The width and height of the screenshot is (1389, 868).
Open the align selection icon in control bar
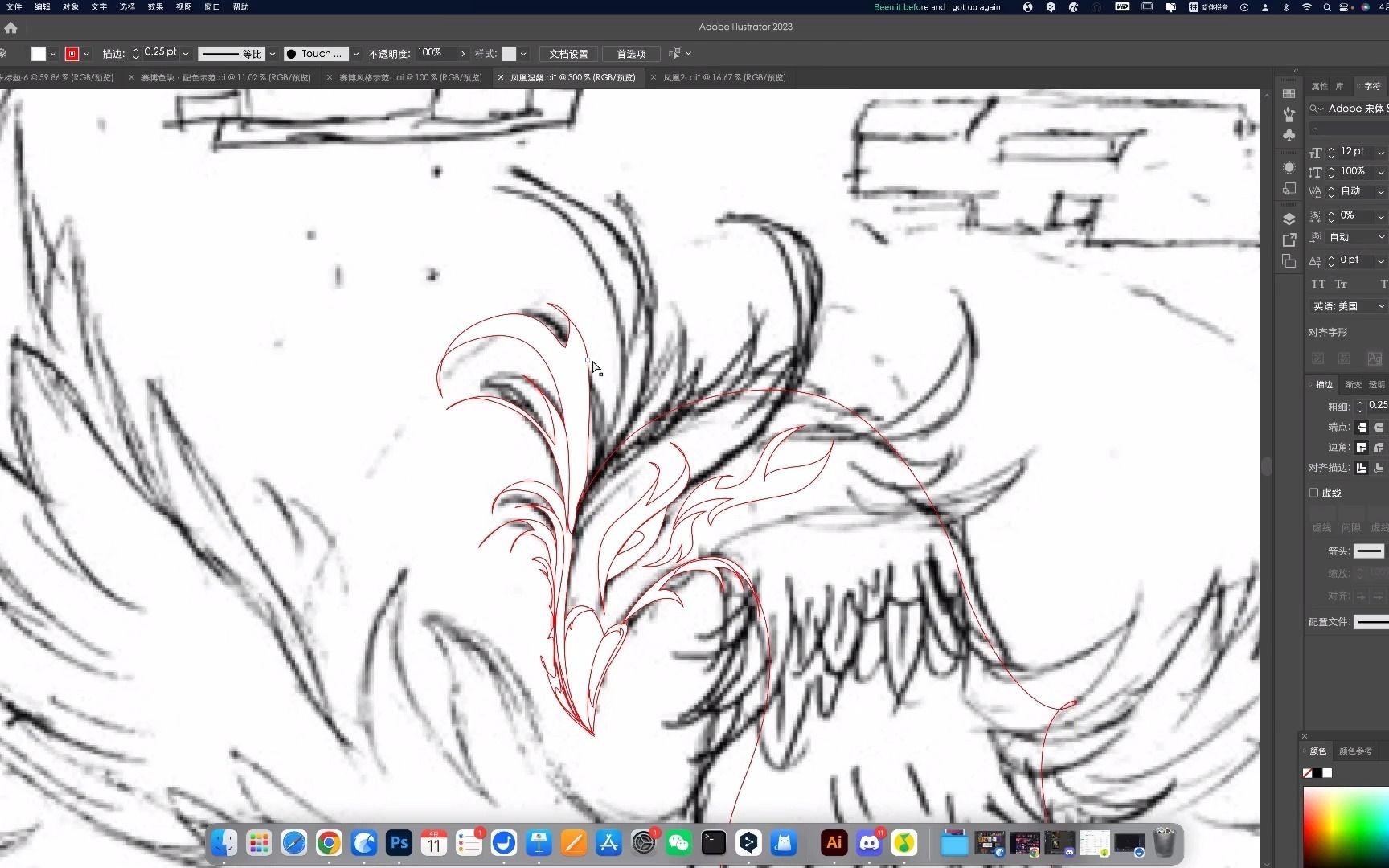pos(674,54)
